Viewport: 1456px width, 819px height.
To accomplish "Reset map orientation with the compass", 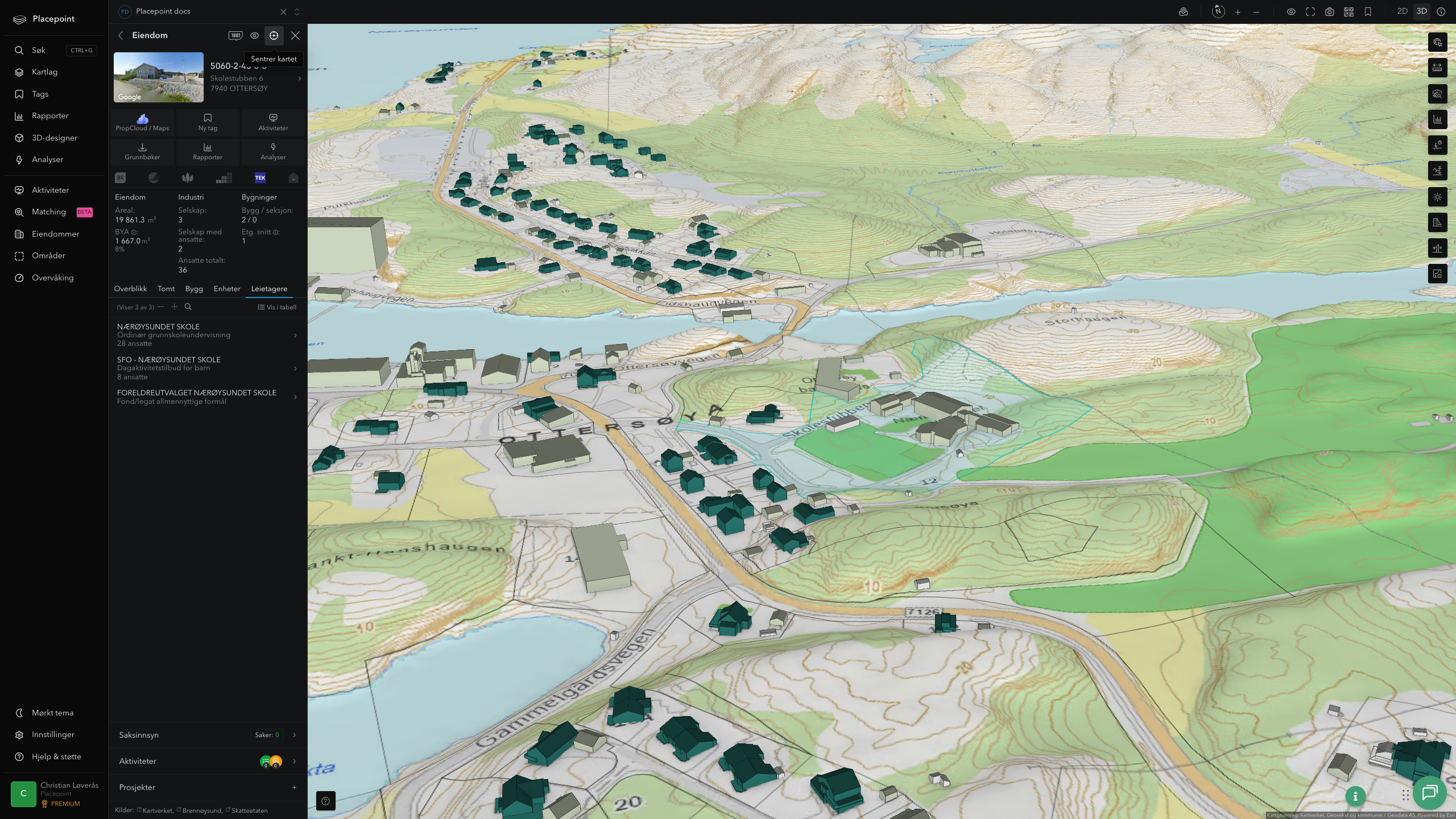I will coord(1218,11).
